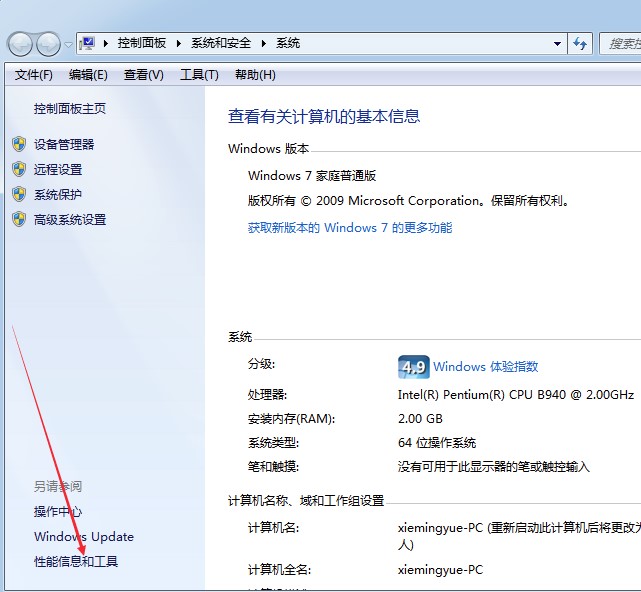Open the address bar history dropdown
641x592 pixels.
[557, 43]
